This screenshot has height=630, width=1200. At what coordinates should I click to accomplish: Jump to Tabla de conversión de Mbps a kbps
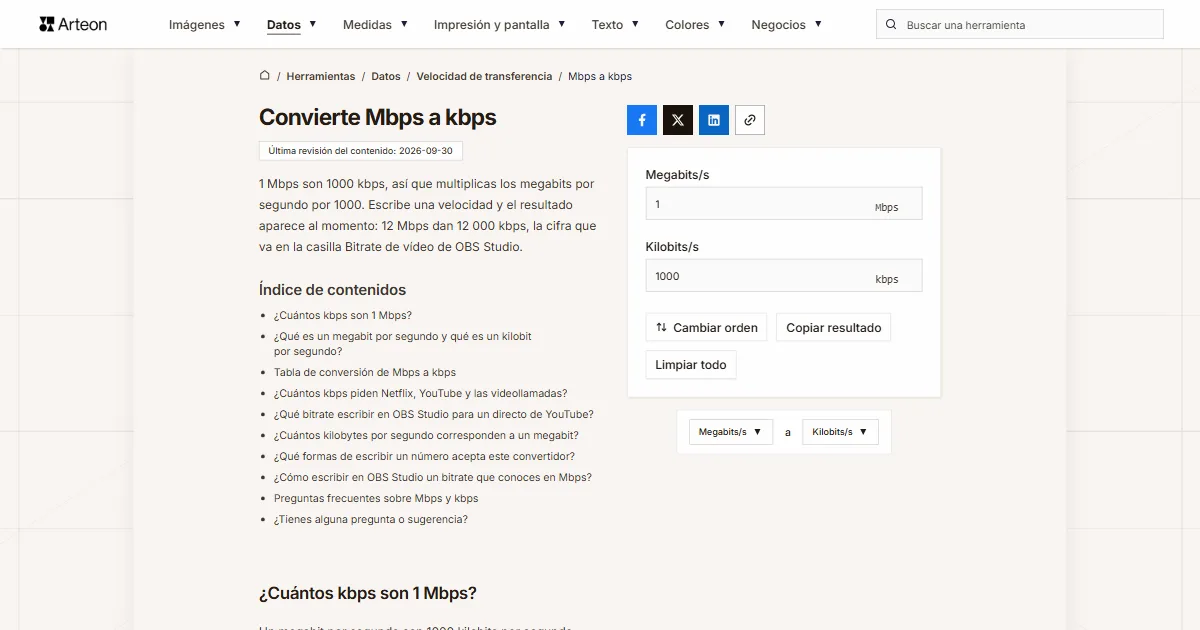(x=365, y=372)
